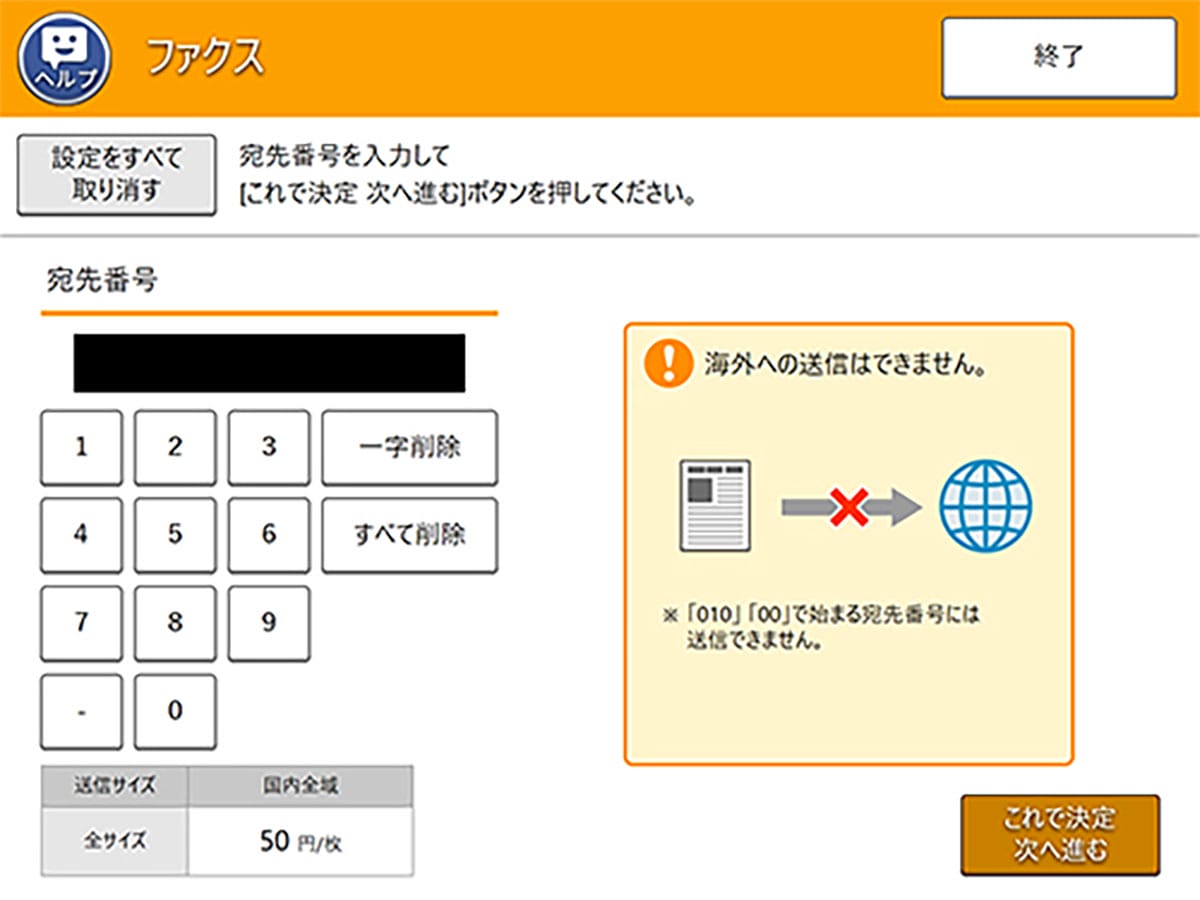The height and width of the screenshot is (900, 1200).
Task: Tap the 一字削除 button
Action: click(x=409, y=447)
